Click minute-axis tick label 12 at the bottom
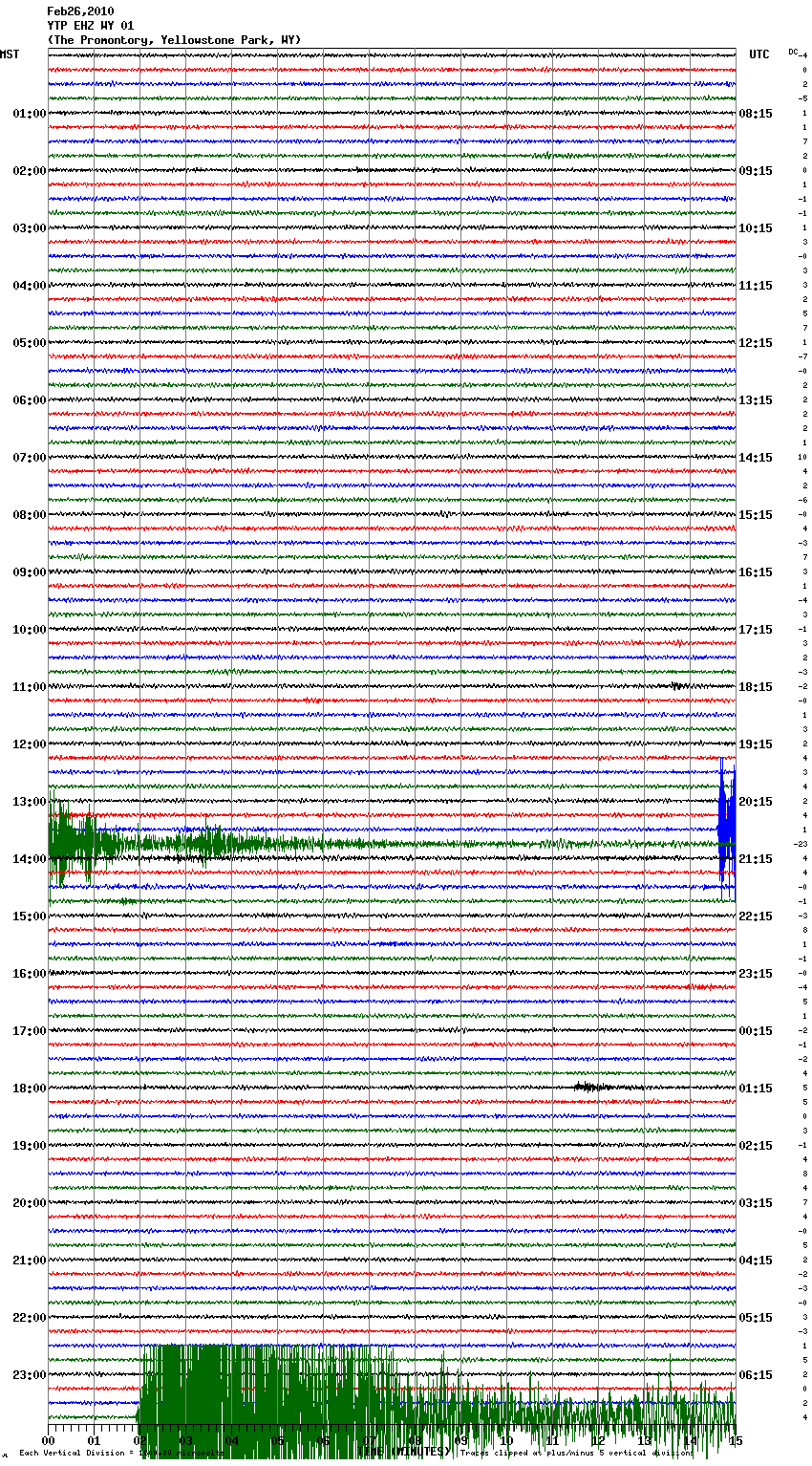This screenshot has height=1466, width=812. coord(598,1440)
